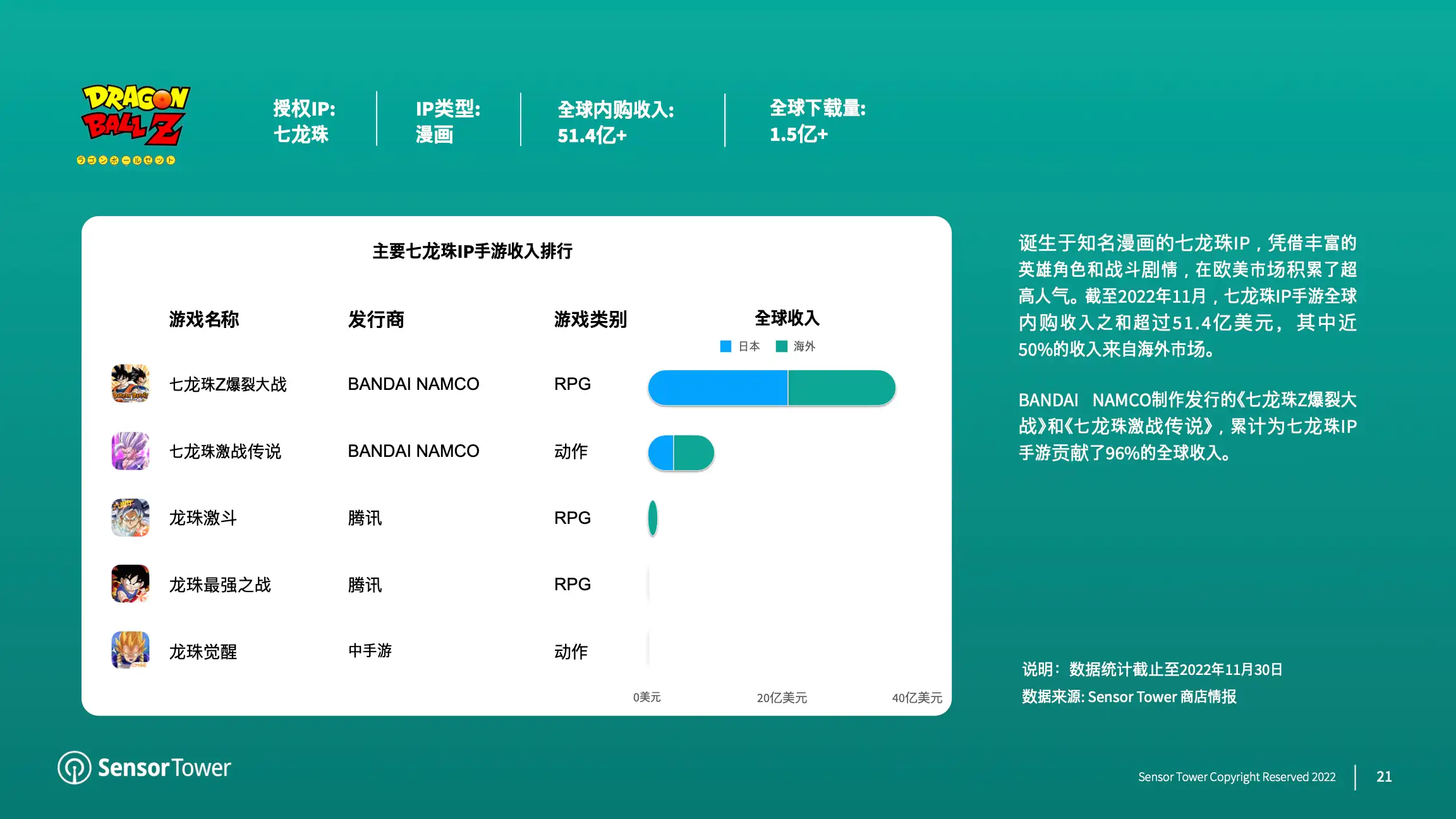Viewport: 1456px width, 819px height.
Task: Click the 授权IP: 七龙珠 header stat
Action: 305,121
